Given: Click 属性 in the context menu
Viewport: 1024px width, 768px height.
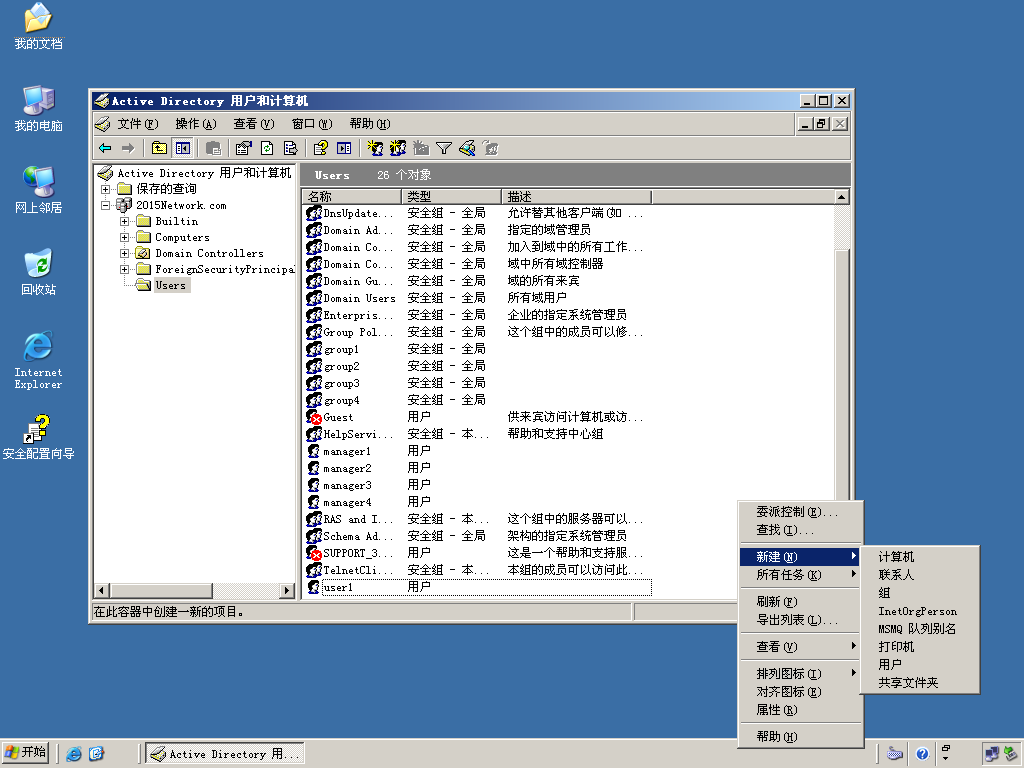Looking at the screenshot, I should (x=801, y=710).
